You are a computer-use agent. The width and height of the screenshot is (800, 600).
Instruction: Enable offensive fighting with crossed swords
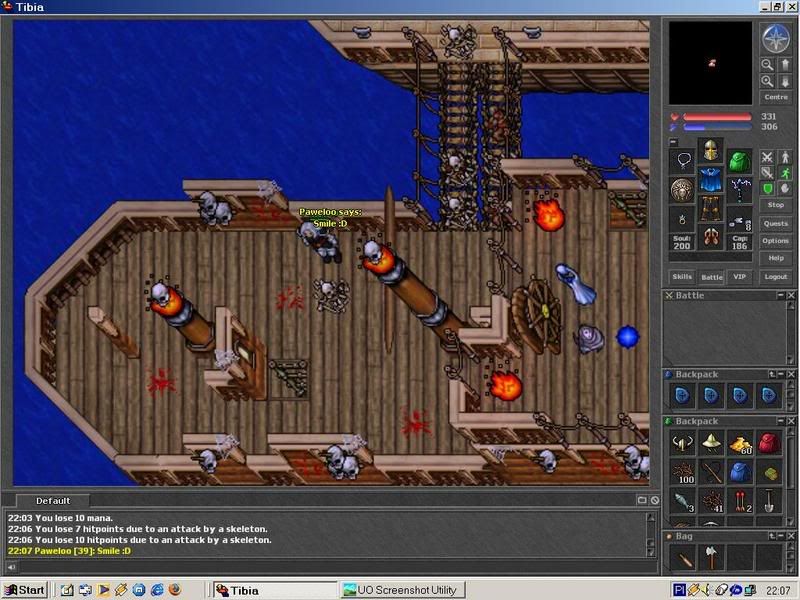767,157
